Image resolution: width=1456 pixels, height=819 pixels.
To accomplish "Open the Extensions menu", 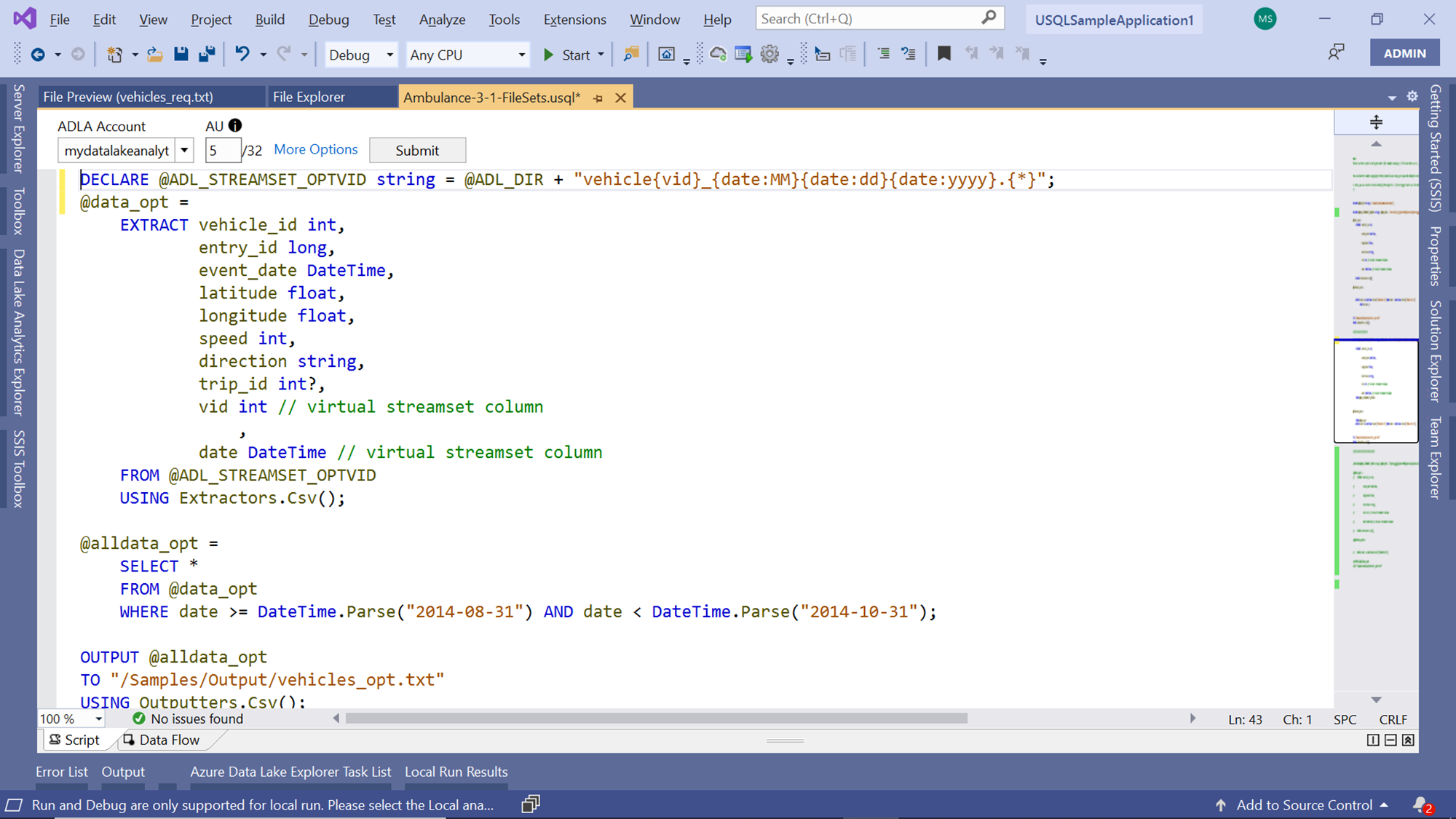I will [x=574, y=20].
